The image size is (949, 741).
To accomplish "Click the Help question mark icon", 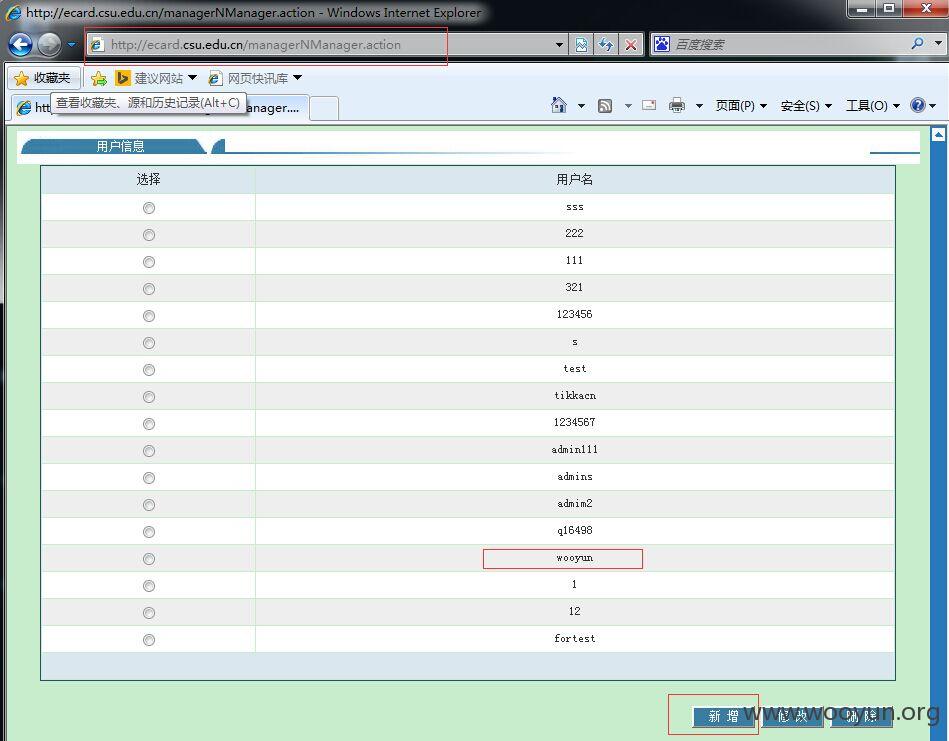I will click(918, 105).
